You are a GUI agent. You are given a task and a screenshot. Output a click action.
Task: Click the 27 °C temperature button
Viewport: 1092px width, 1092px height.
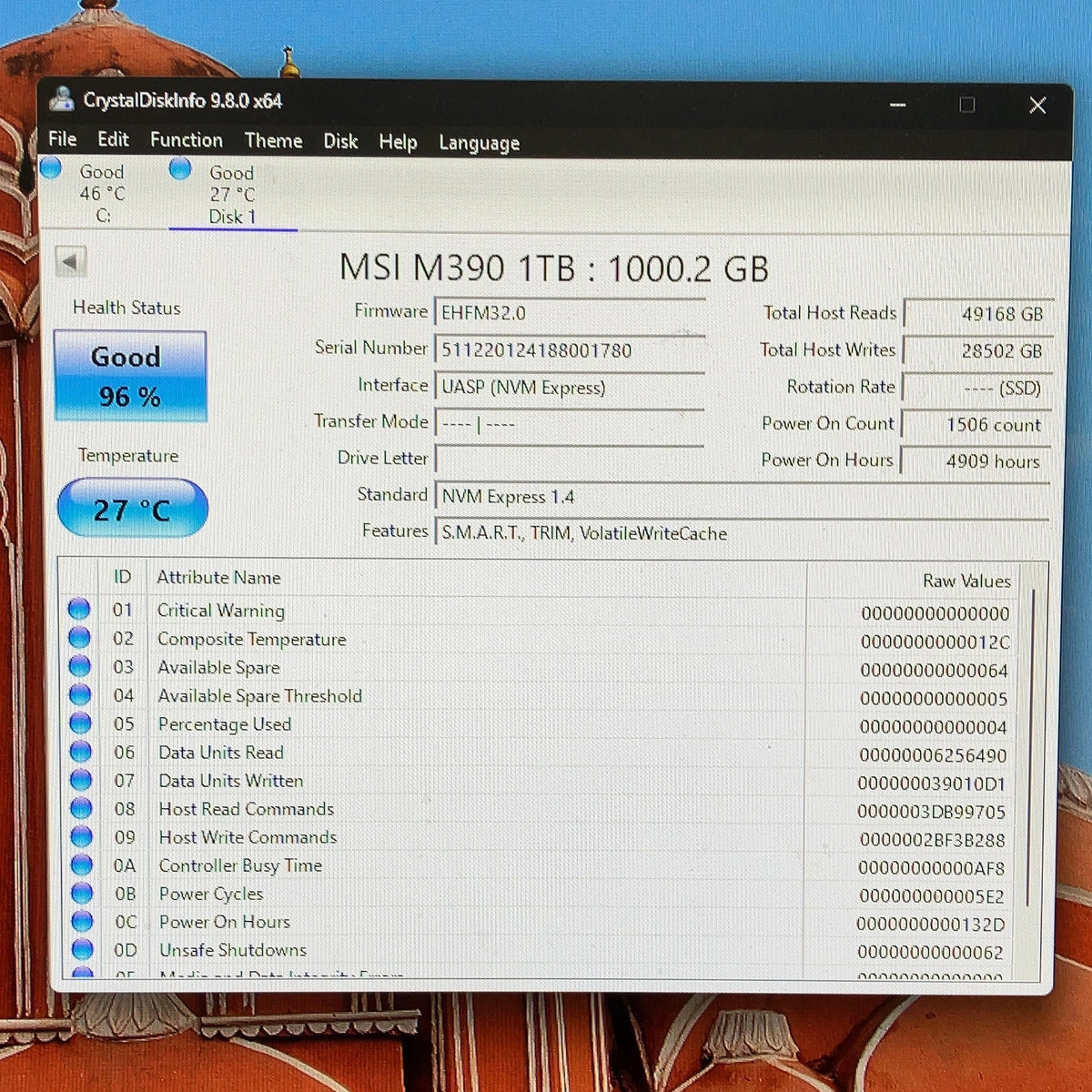(133, 509)
